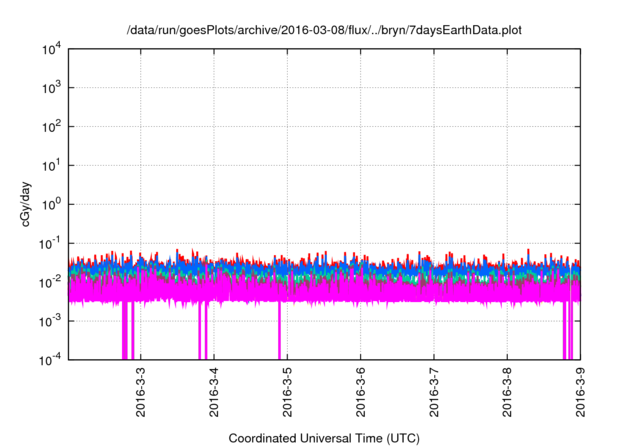Viewport: 640px width, 448px height.
Task: Click the 2016-3-5 date label
Action: click(287, 392)
